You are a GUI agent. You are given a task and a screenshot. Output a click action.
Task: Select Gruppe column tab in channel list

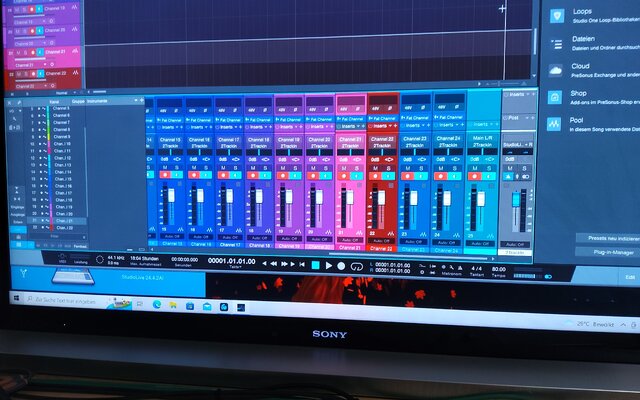pyautogui.click(x=78, y=101)
